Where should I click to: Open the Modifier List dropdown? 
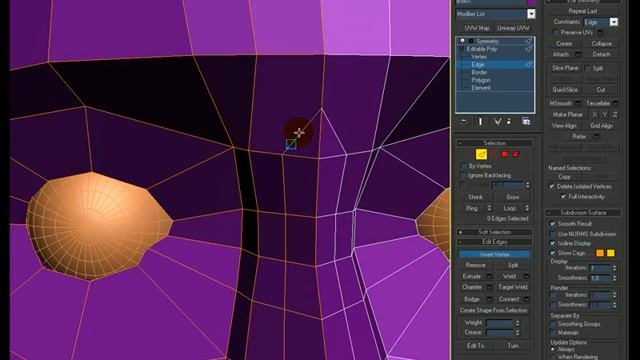click(531, 14)
